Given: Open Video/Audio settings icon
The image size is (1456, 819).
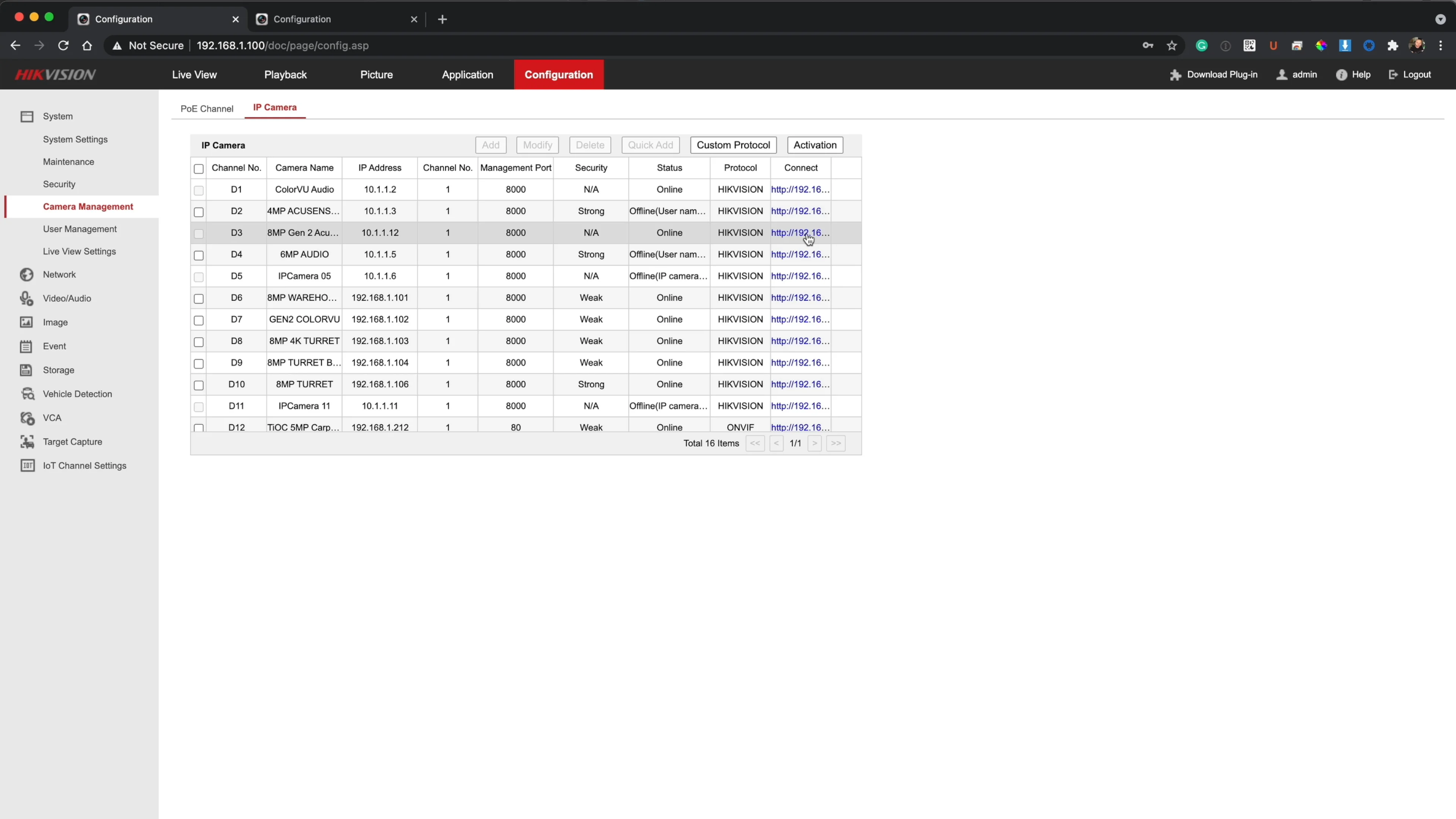Looking at the screenshot, I should click(27, 298).
